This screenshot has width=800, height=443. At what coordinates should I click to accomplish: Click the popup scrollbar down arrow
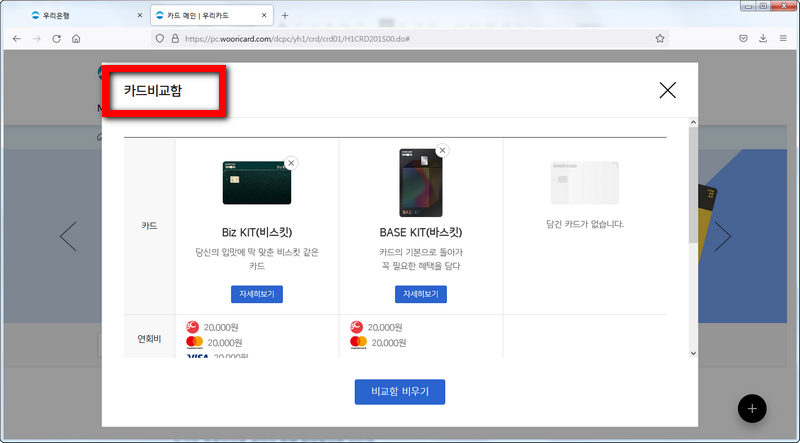pos(693,353)
